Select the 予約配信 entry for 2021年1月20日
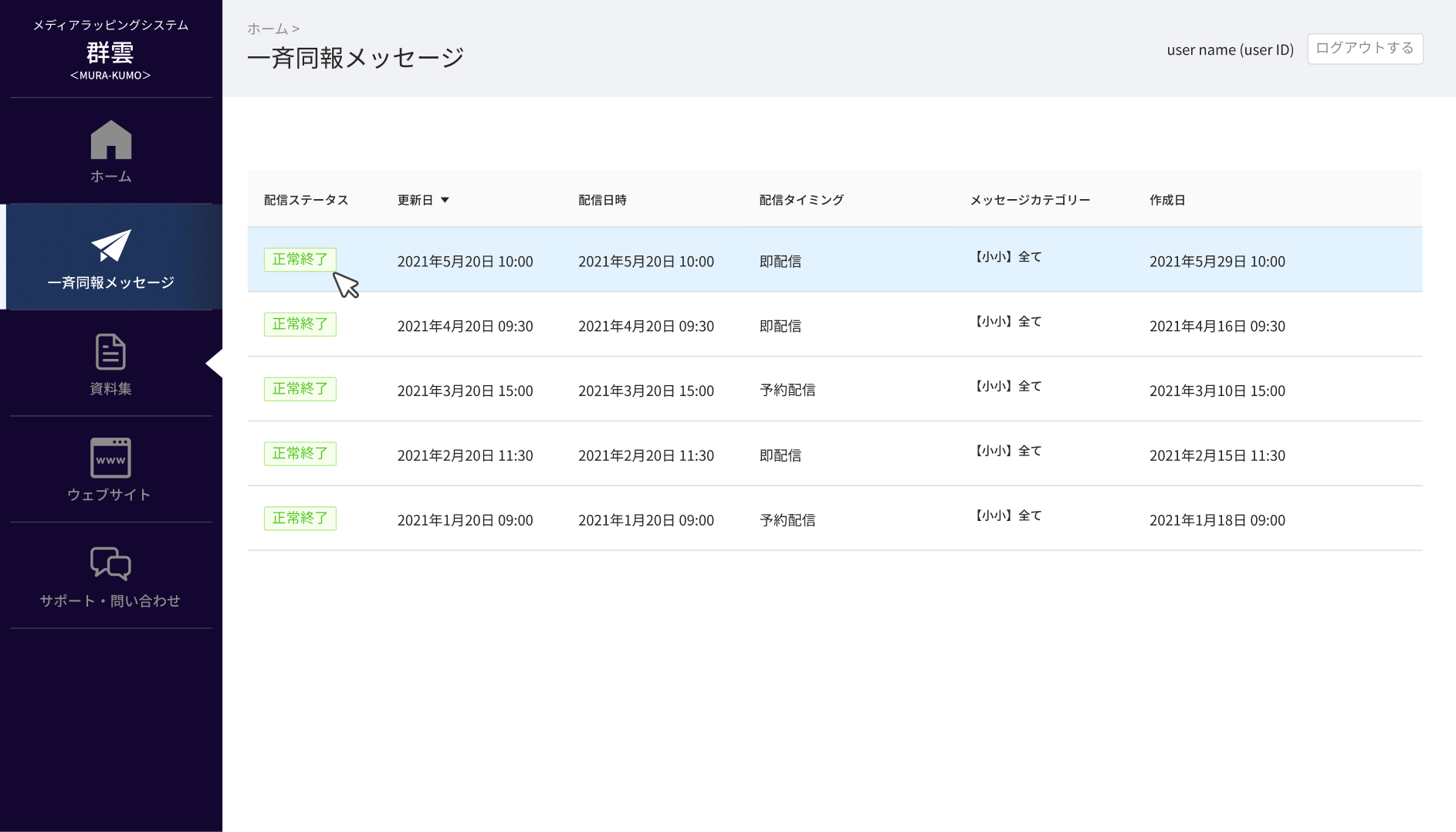This screenshot has width=1456, height=832. coord(787,520)
